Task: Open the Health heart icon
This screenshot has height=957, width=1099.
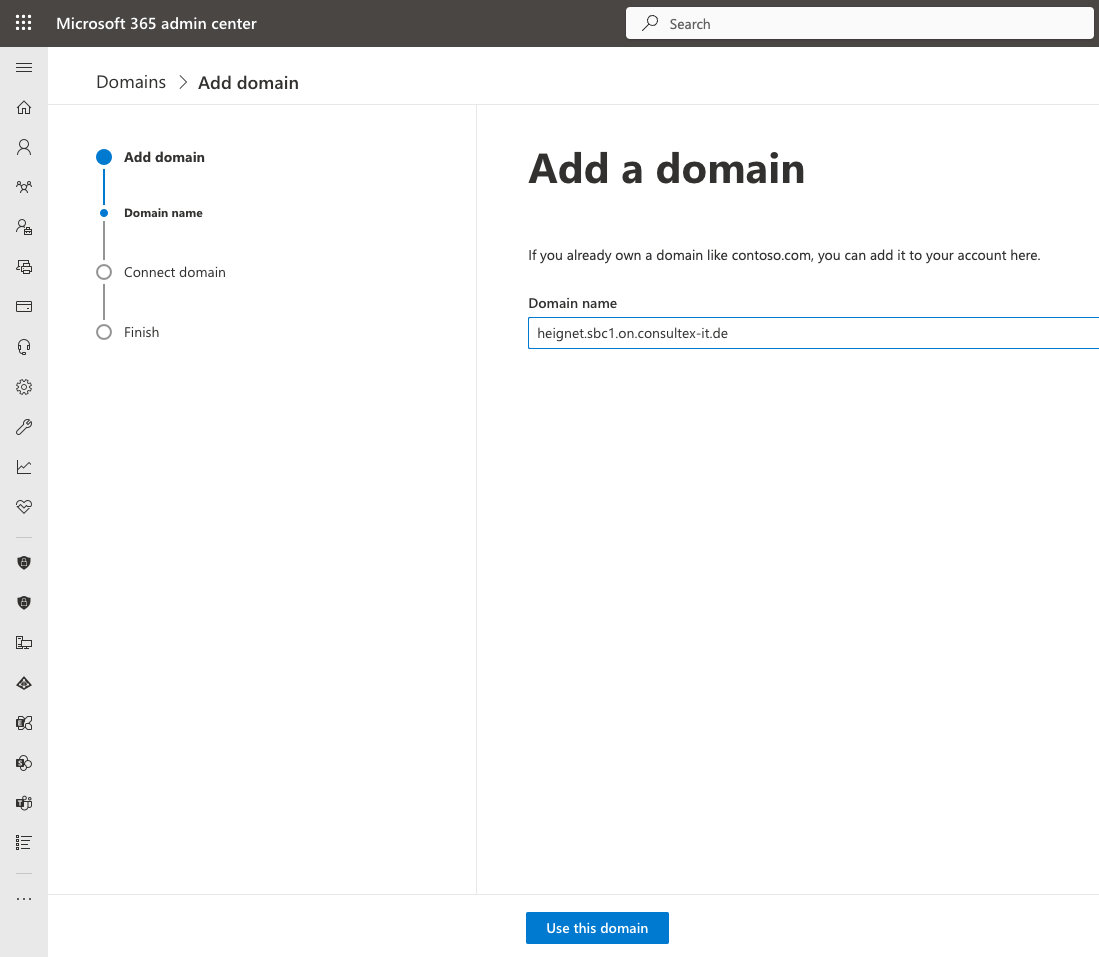Action: [x=24, y=506]
